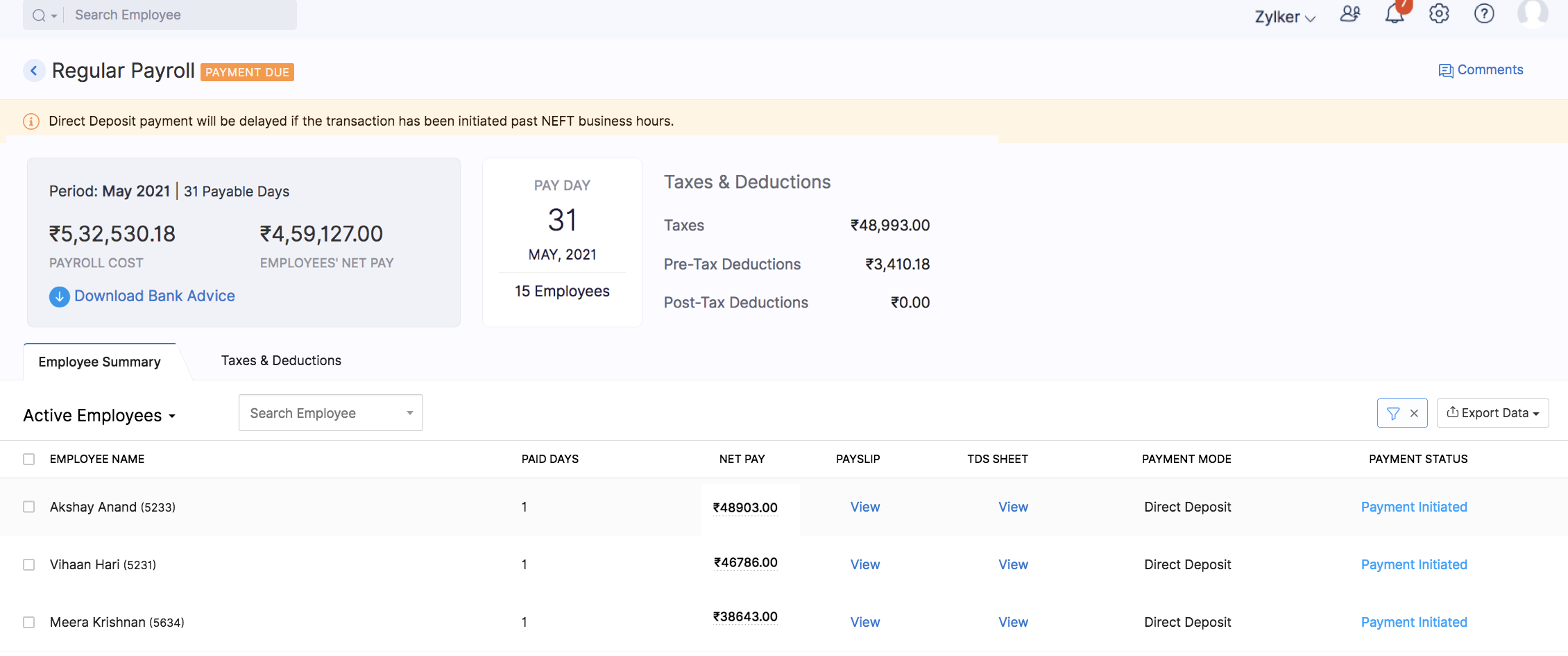Click the top Search Employee field
The width and height of the screenshot is (1568, 656).
point(179,15)
